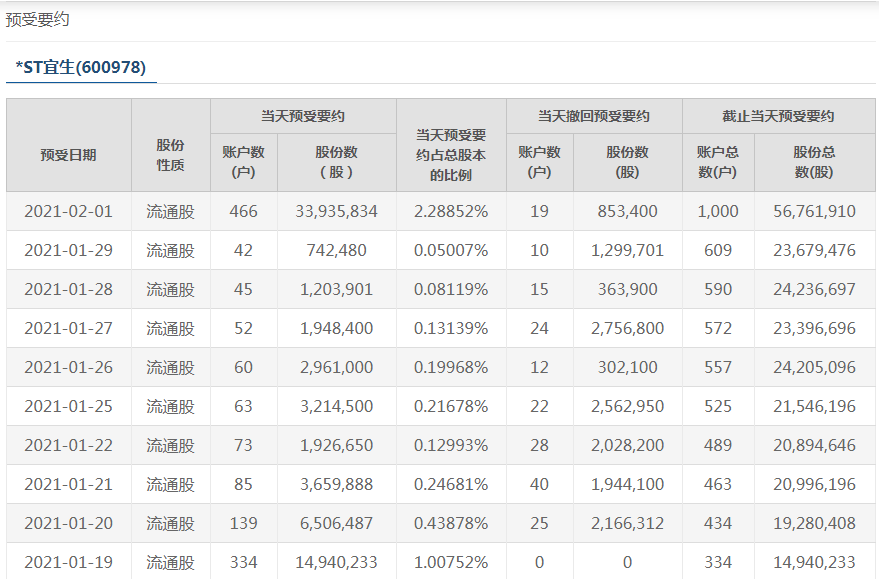
Task: Click total shares 24,205,096
Action: coord(814,367)
